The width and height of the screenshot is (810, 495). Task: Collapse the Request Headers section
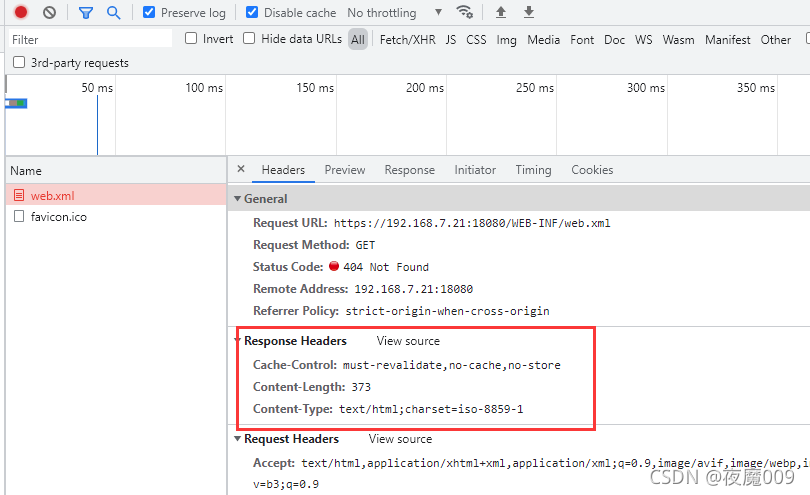(x=238, y=438)
